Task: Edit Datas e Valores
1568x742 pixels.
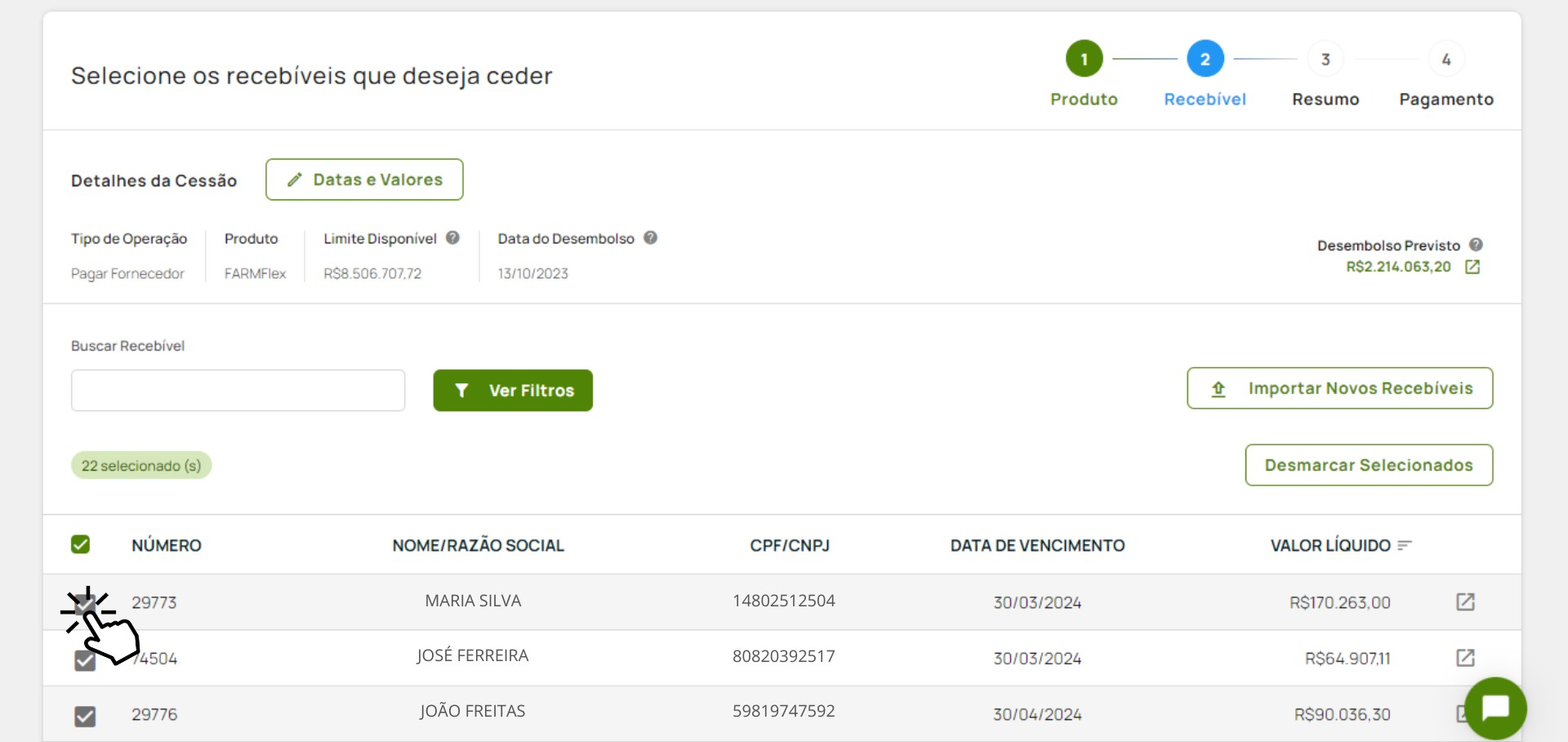Action: [x=364, y=180]
